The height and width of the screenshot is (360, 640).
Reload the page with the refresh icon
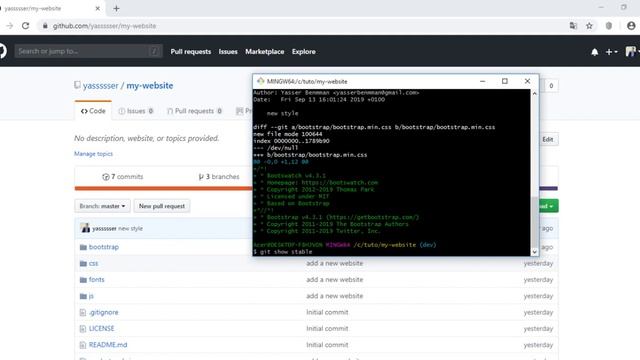[25, 26]
